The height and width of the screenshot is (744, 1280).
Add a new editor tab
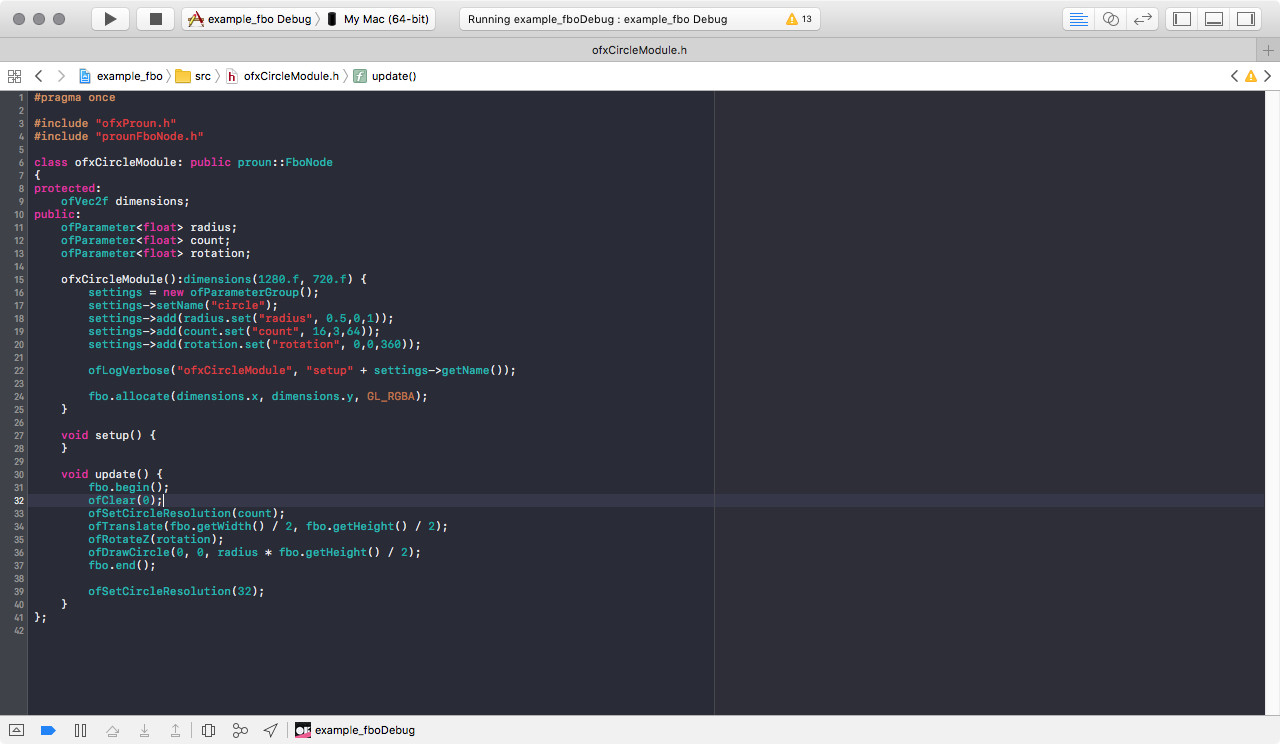1270,50
